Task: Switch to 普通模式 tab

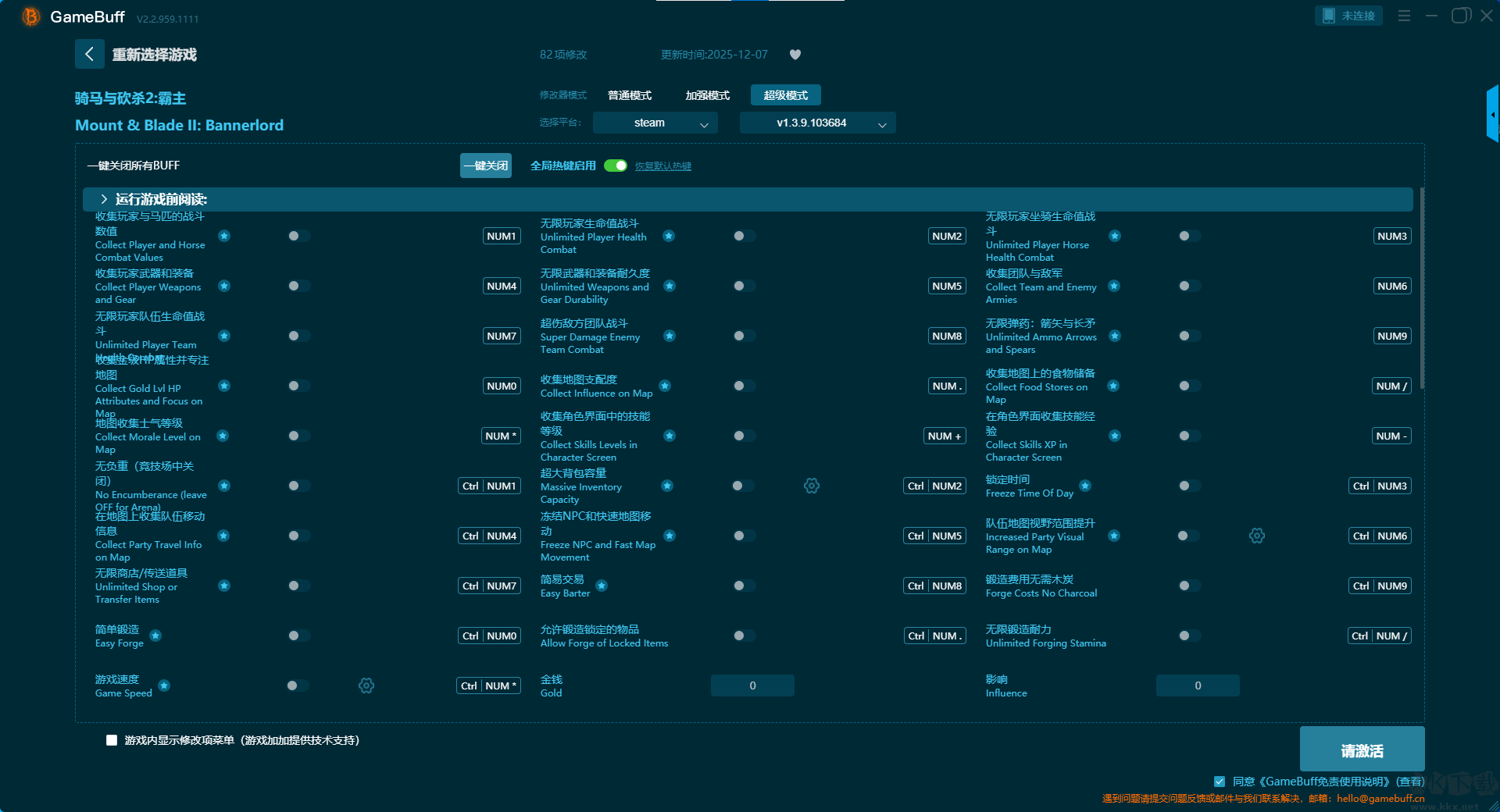Action: click(630, 95)
